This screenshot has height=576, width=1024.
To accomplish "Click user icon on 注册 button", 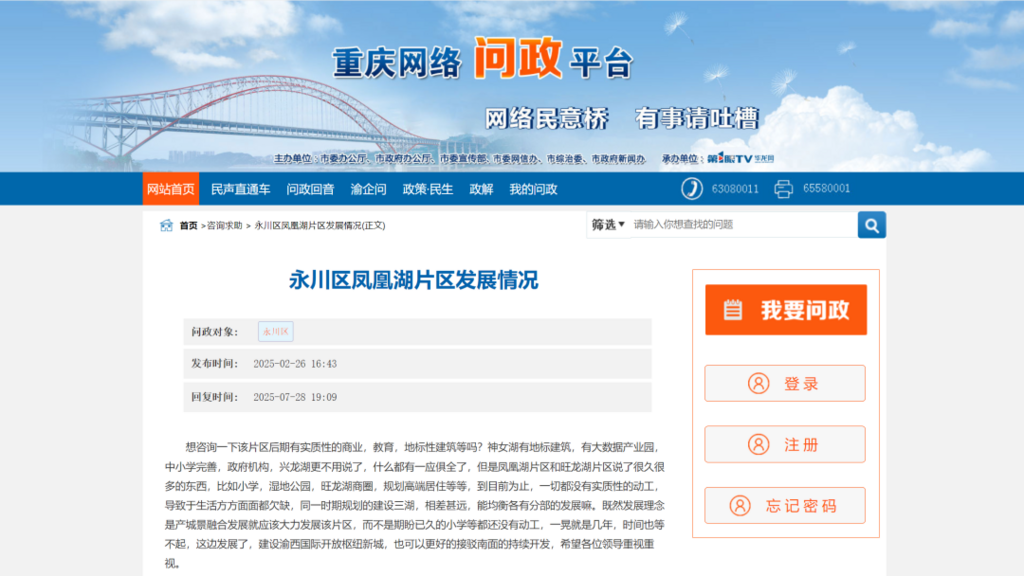I will 759,444.
